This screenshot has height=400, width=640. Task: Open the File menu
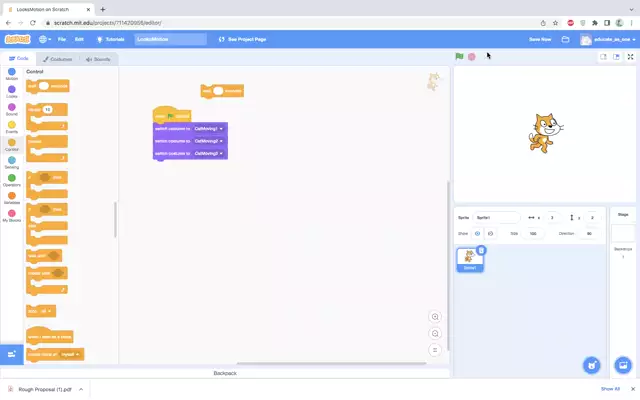tap(62, 39)
